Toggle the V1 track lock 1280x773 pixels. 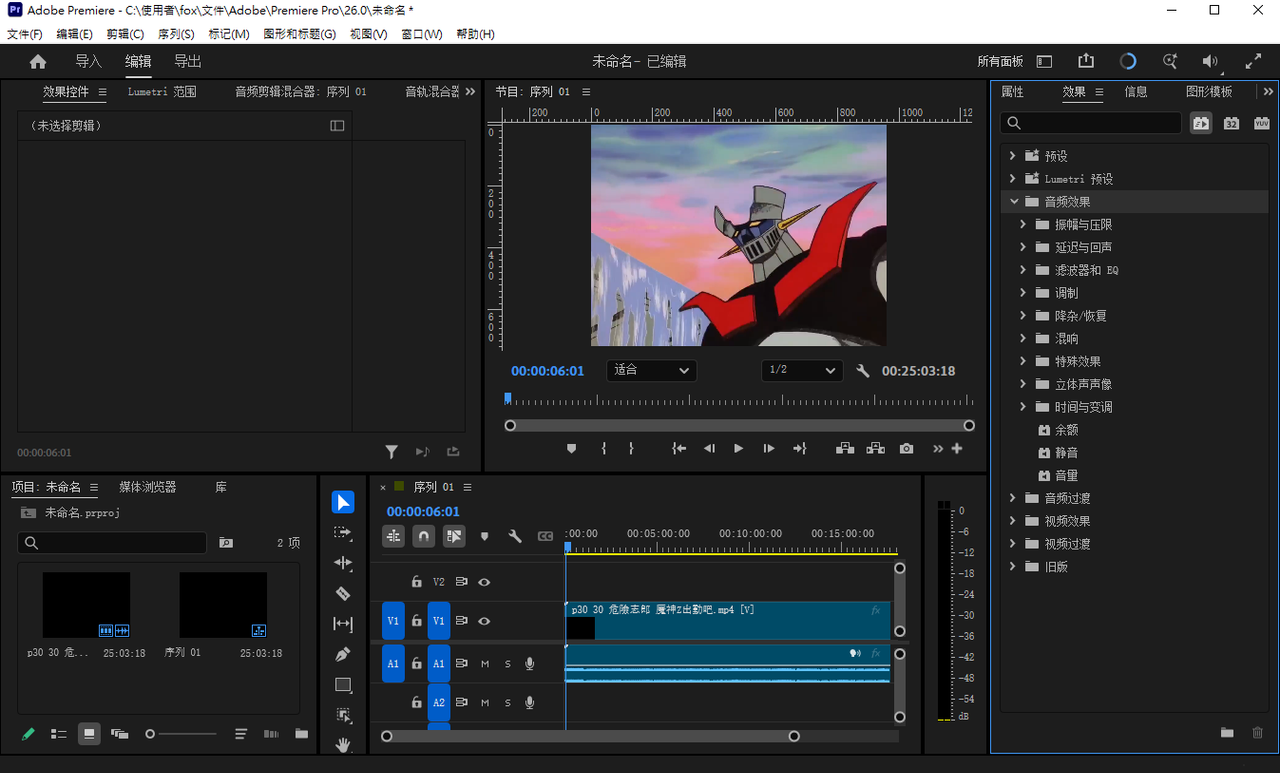[x=417, y=621]
